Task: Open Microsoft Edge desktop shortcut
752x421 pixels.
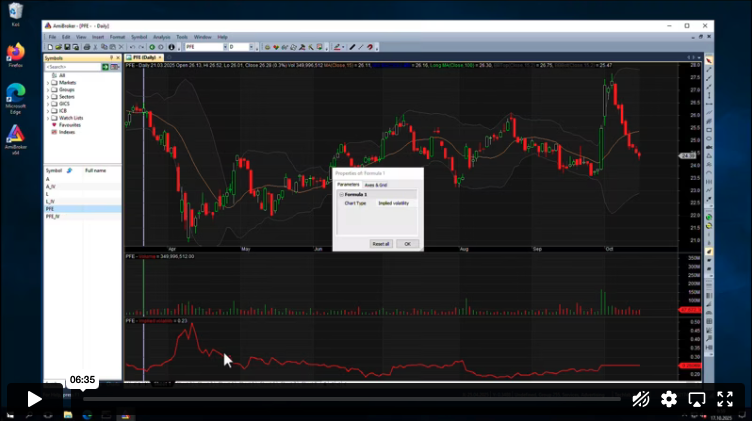Action: click(x=15, y=99)
